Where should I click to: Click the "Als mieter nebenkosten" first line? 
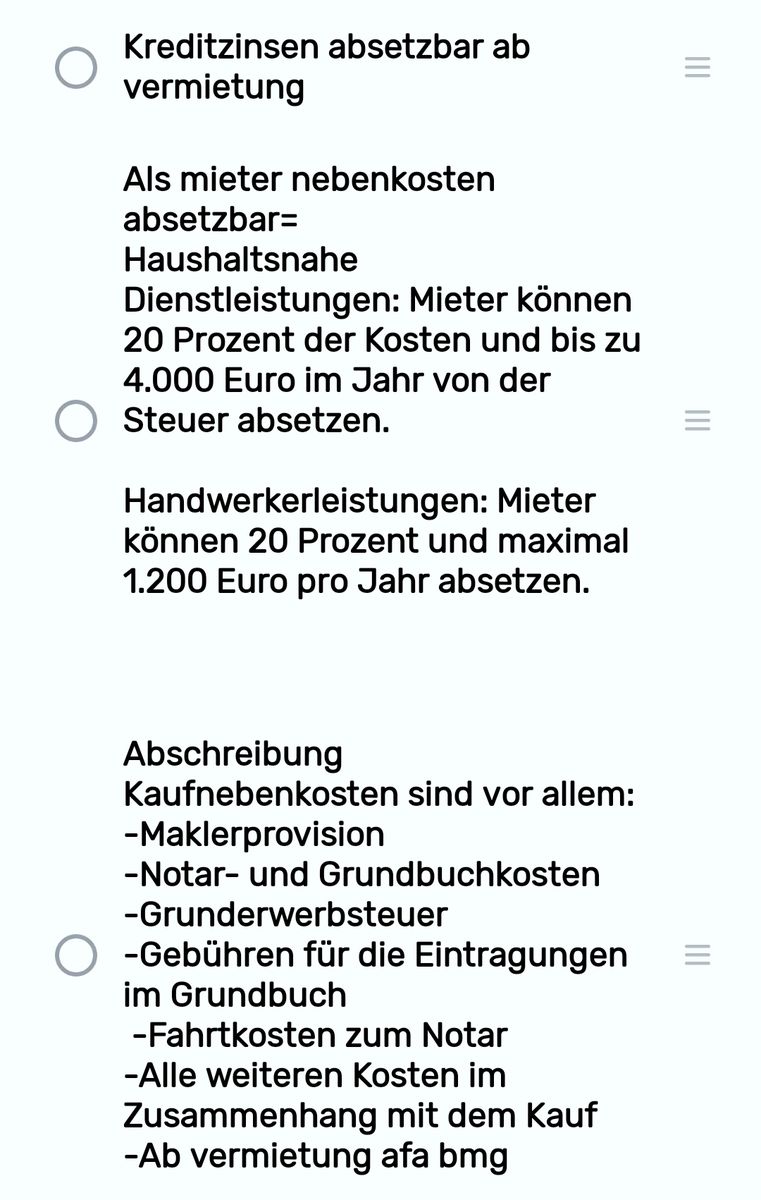pos(309,180)
